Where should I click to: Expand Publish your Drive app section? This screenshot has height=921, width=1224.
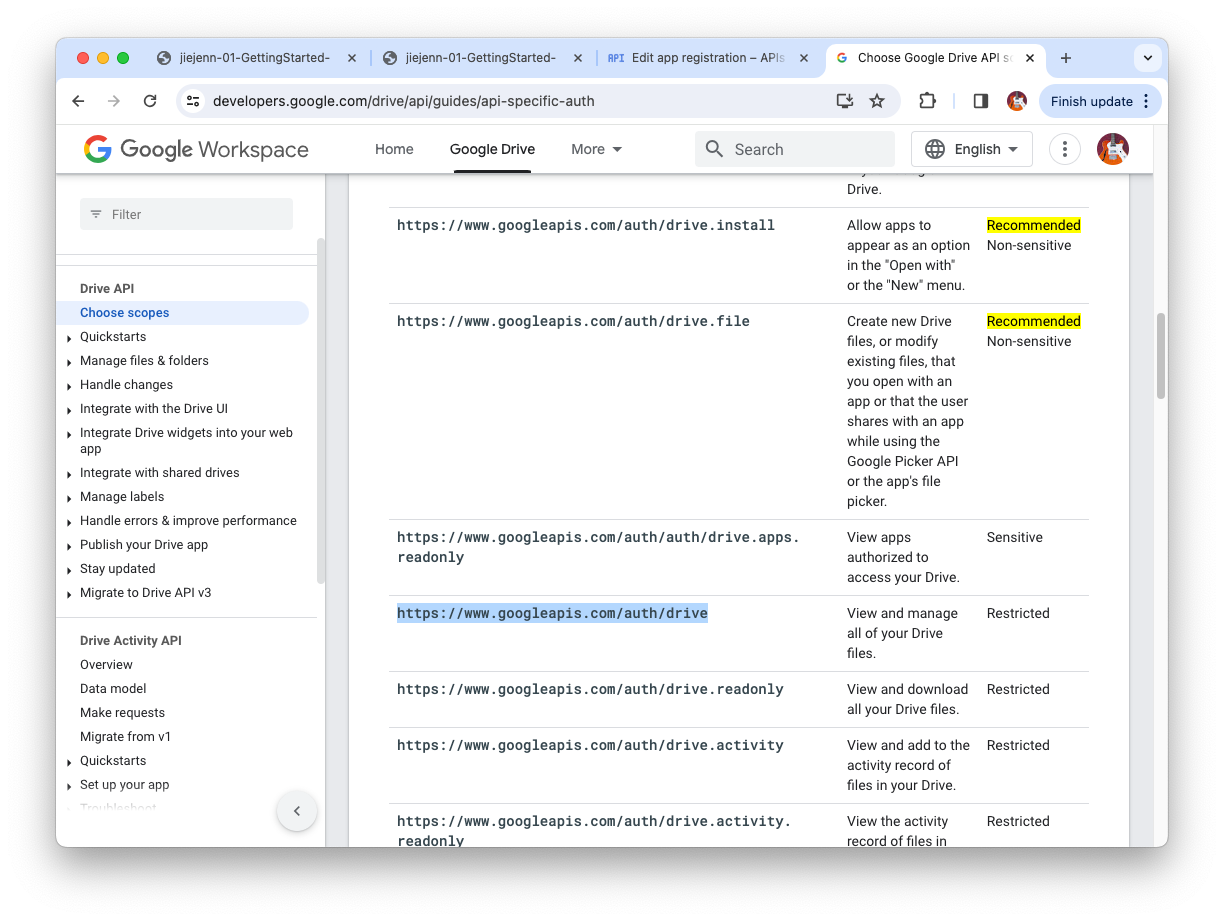(69, 546)
